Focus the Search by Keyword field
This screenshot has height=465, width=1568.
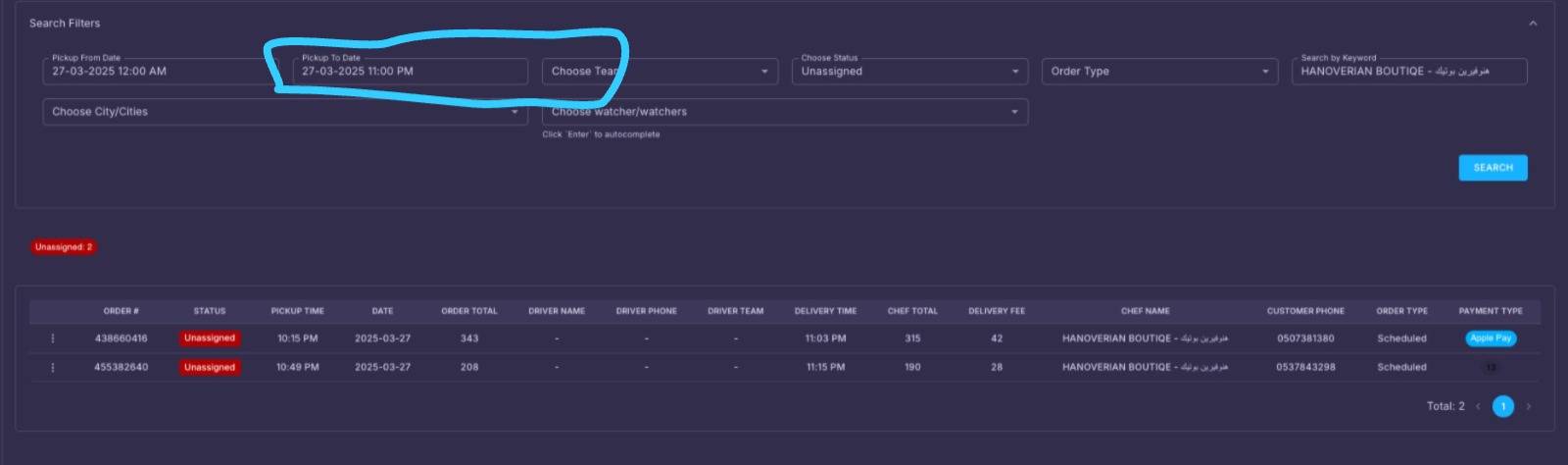1409,72
